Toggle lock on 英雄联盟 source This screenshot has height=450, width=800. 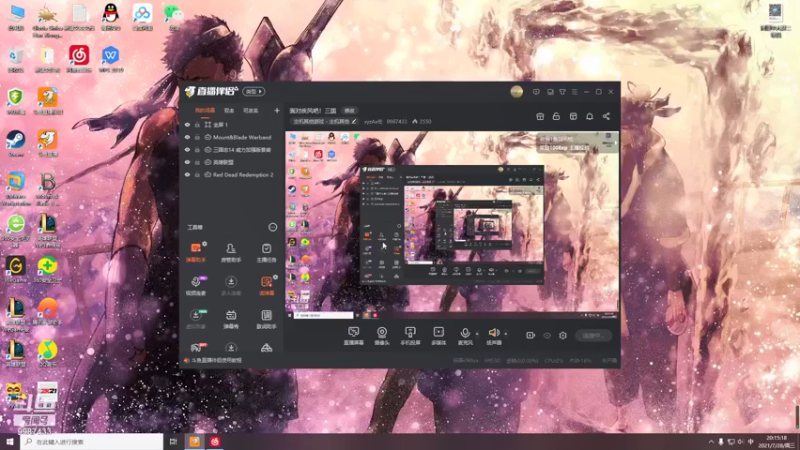click(x=197, y=162)
